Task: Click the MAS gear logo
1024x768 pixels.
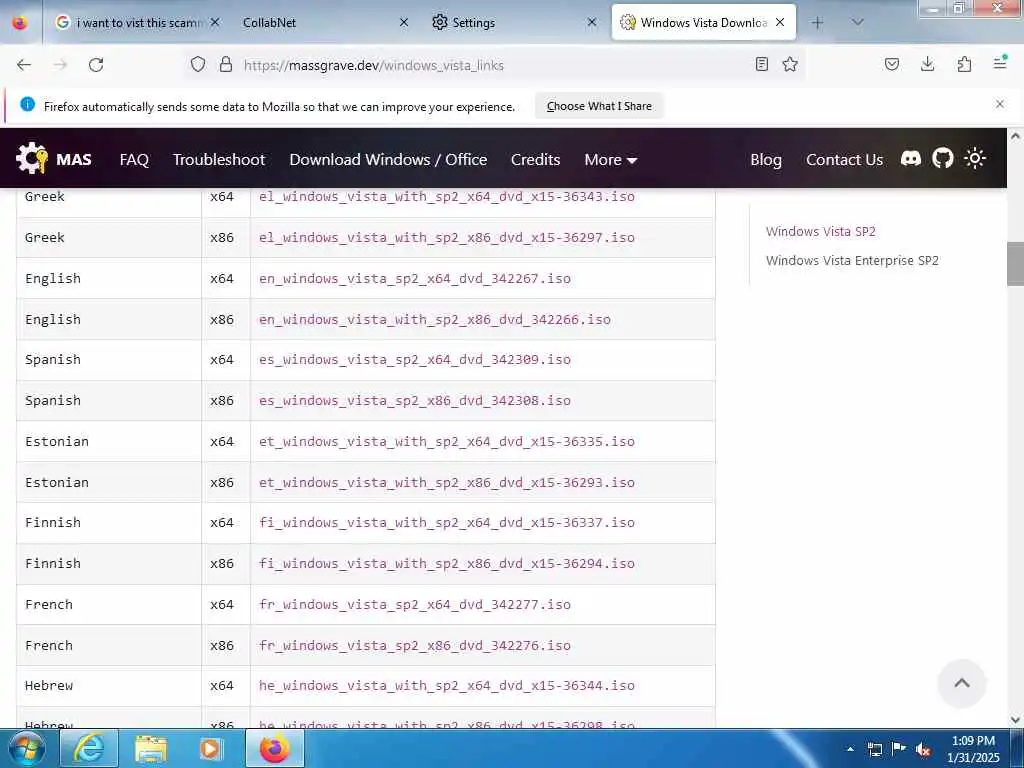Action: (31, 159)
